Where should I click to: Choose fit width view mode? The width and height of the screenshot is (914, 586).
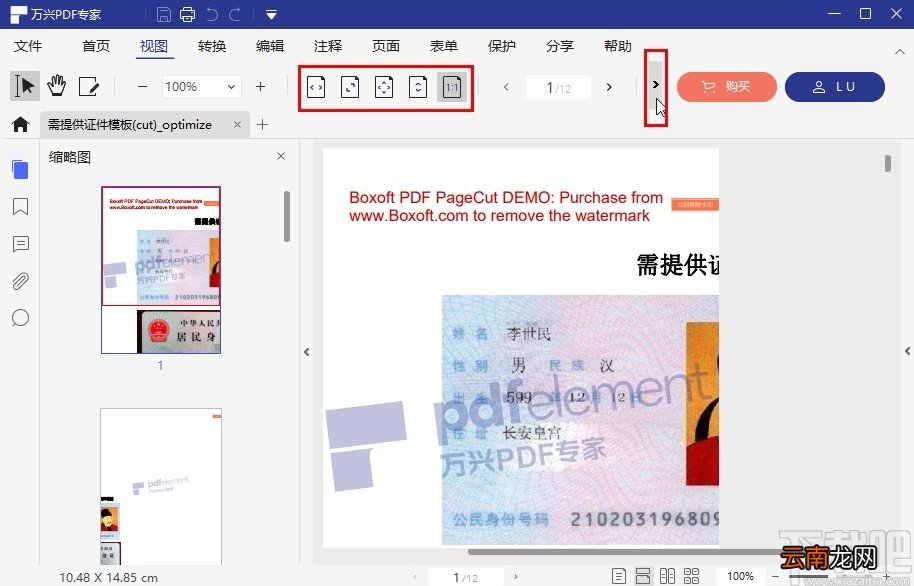point(316,87)
